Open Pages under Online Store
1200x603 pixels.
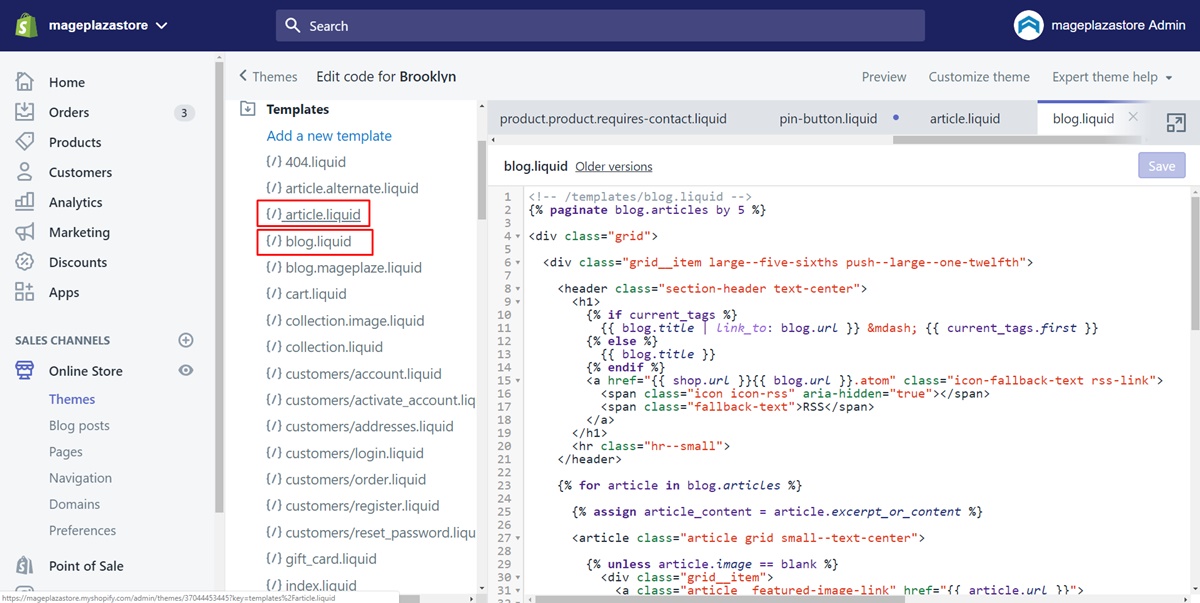pyautogui.click(x=66, y=451)
